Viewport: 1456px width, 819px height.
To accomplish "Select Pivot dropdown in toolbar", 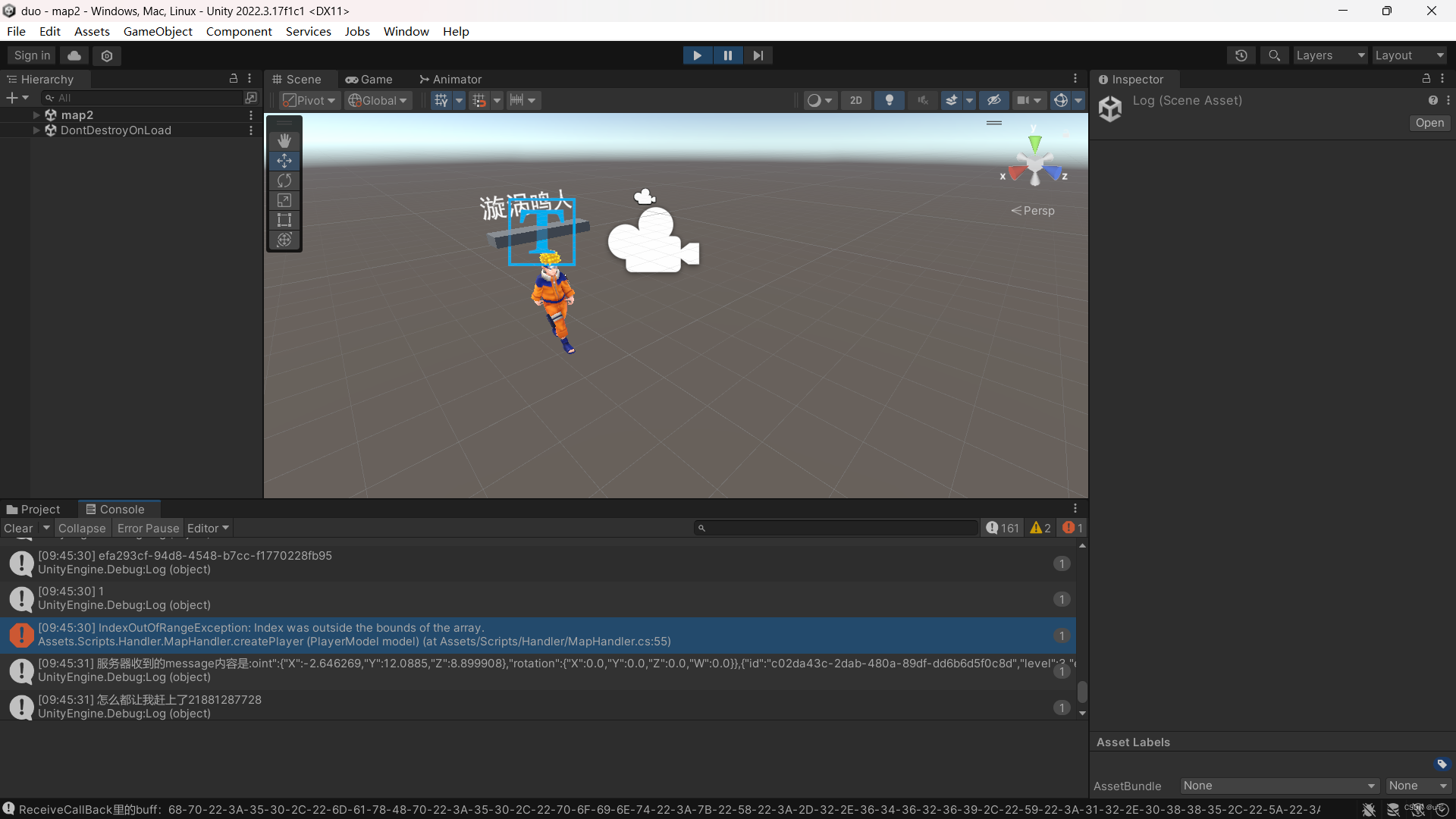I will 308,99.
